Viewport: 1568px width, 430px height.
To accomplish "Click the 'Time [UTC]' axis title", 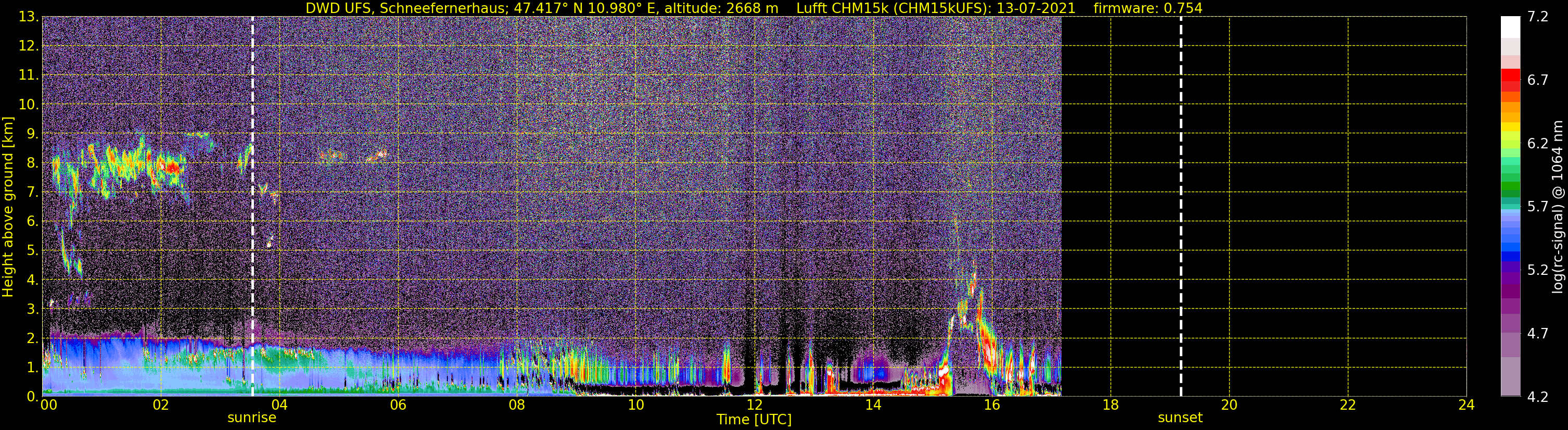I will point(754,420).
